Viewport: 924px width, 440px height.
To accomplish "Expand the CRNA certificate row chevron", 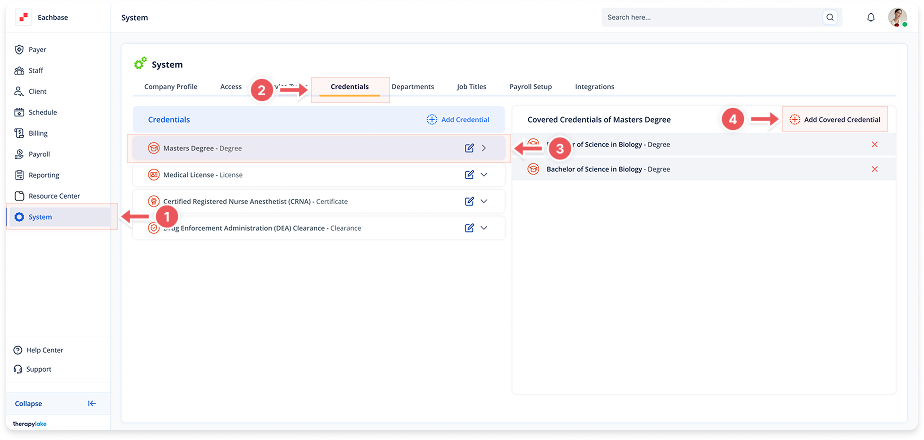I will (484, 201).
